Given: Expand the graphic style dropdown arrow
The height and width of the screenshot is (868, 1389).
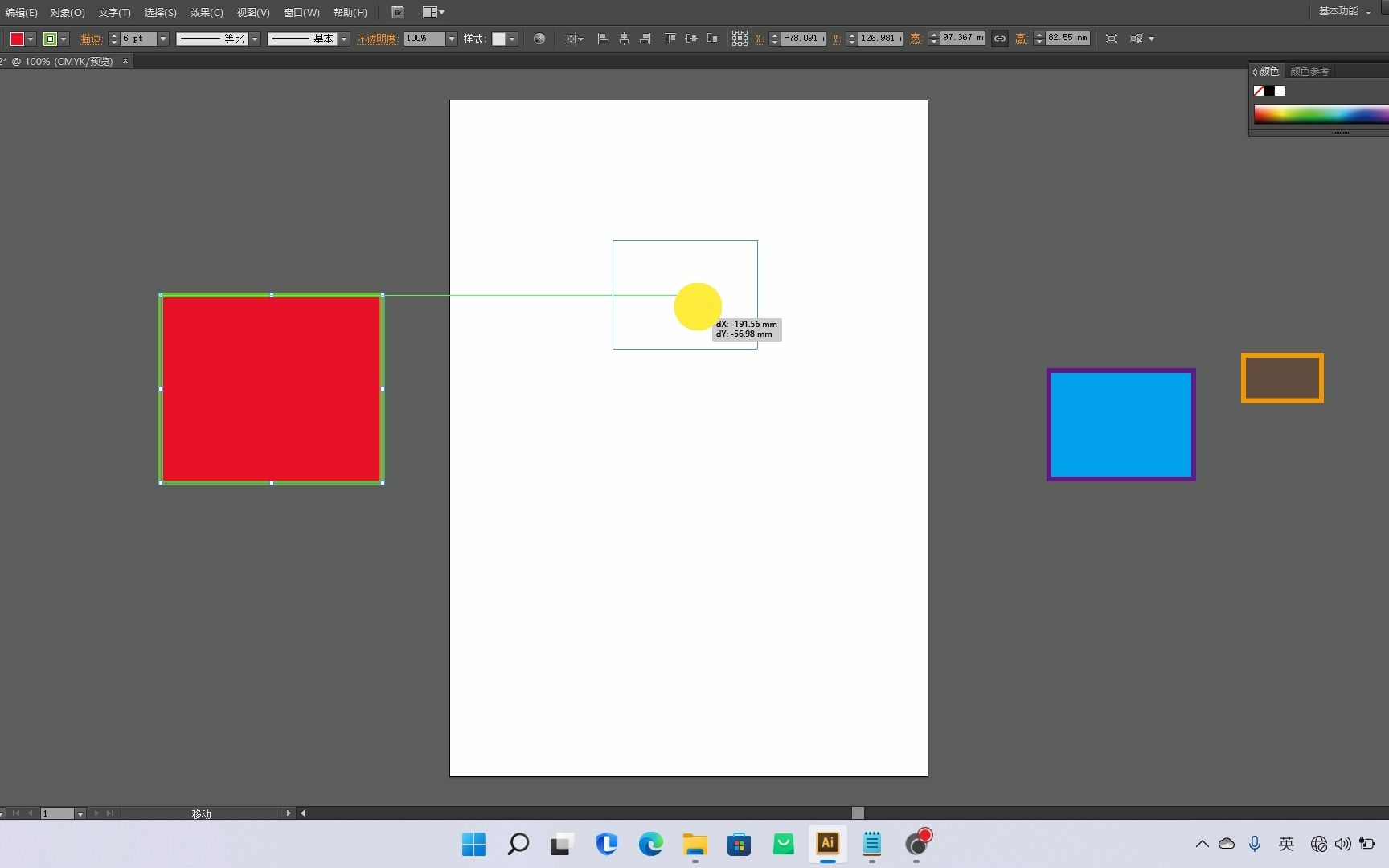Looking at the screenshot, I should 512,39.
